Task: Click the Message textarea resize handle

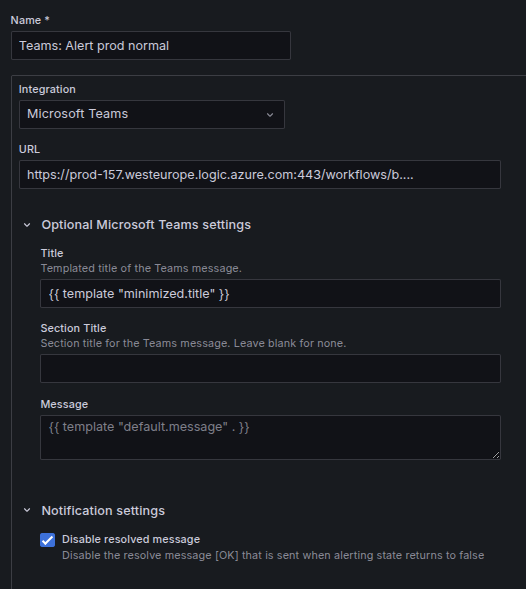Action: click(496, 455)
